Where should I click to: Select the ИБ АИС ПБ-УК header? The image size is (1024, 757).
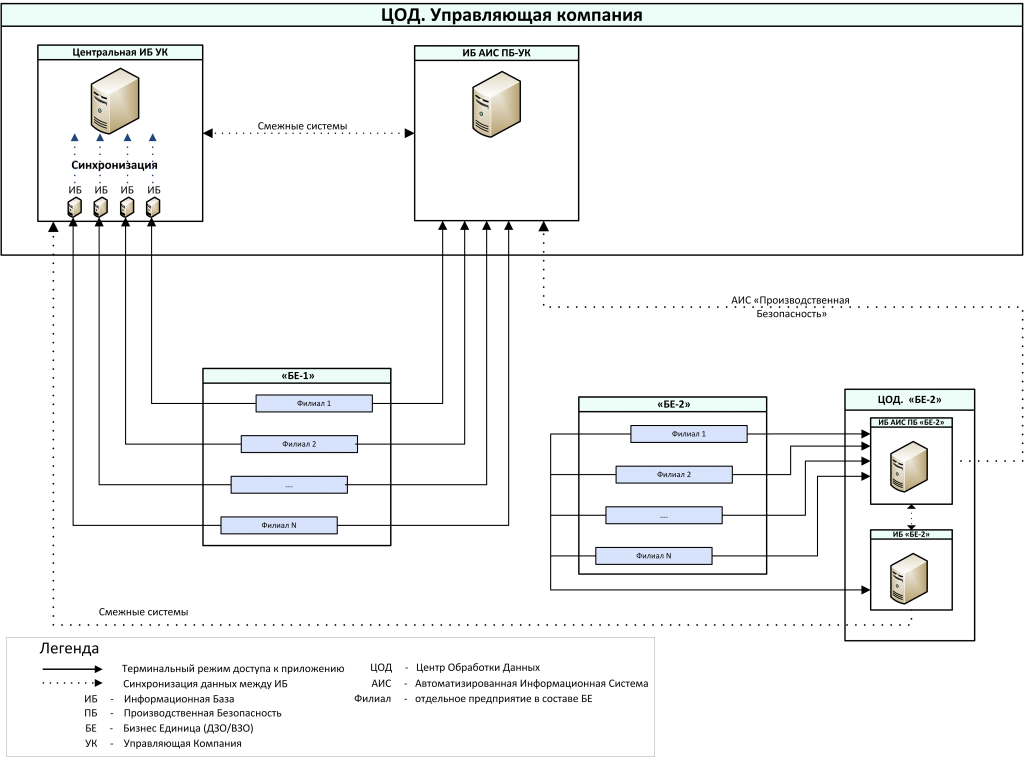[x=495, y=52]
